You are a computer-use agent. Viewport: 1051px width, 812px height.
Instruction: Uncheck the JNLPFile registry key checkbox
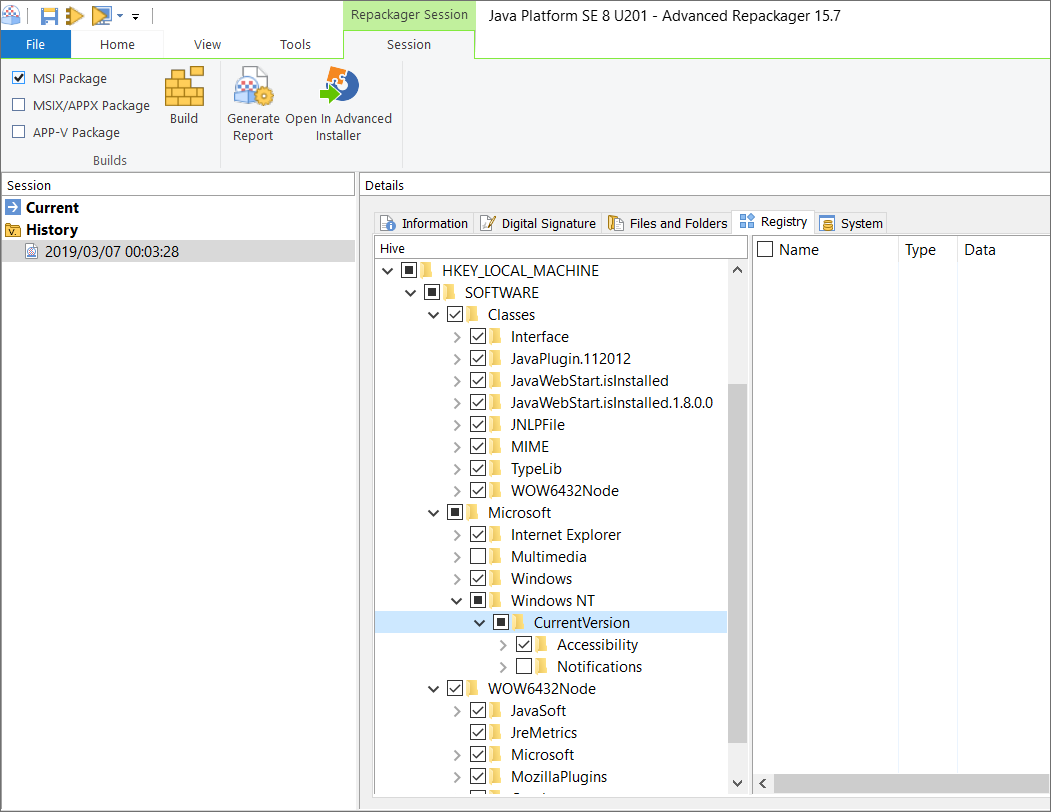tap(478, 424)
